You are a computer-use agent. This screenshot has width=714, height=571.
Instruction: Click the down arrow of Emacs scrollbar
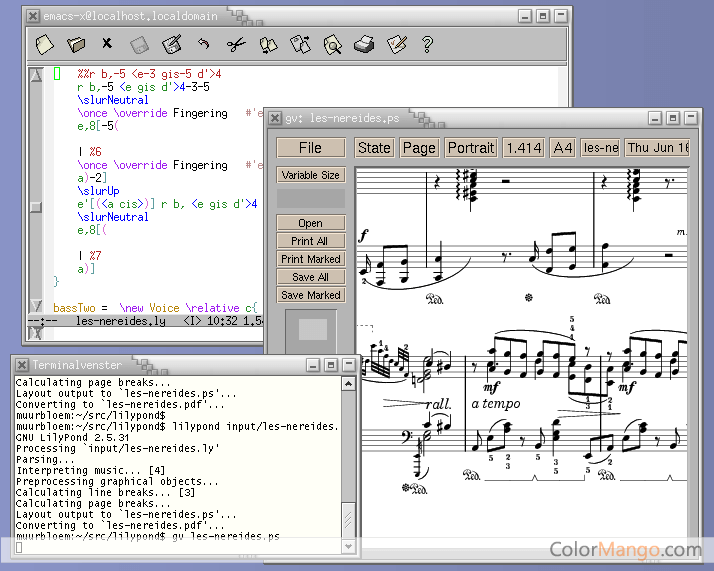[36, 306]
